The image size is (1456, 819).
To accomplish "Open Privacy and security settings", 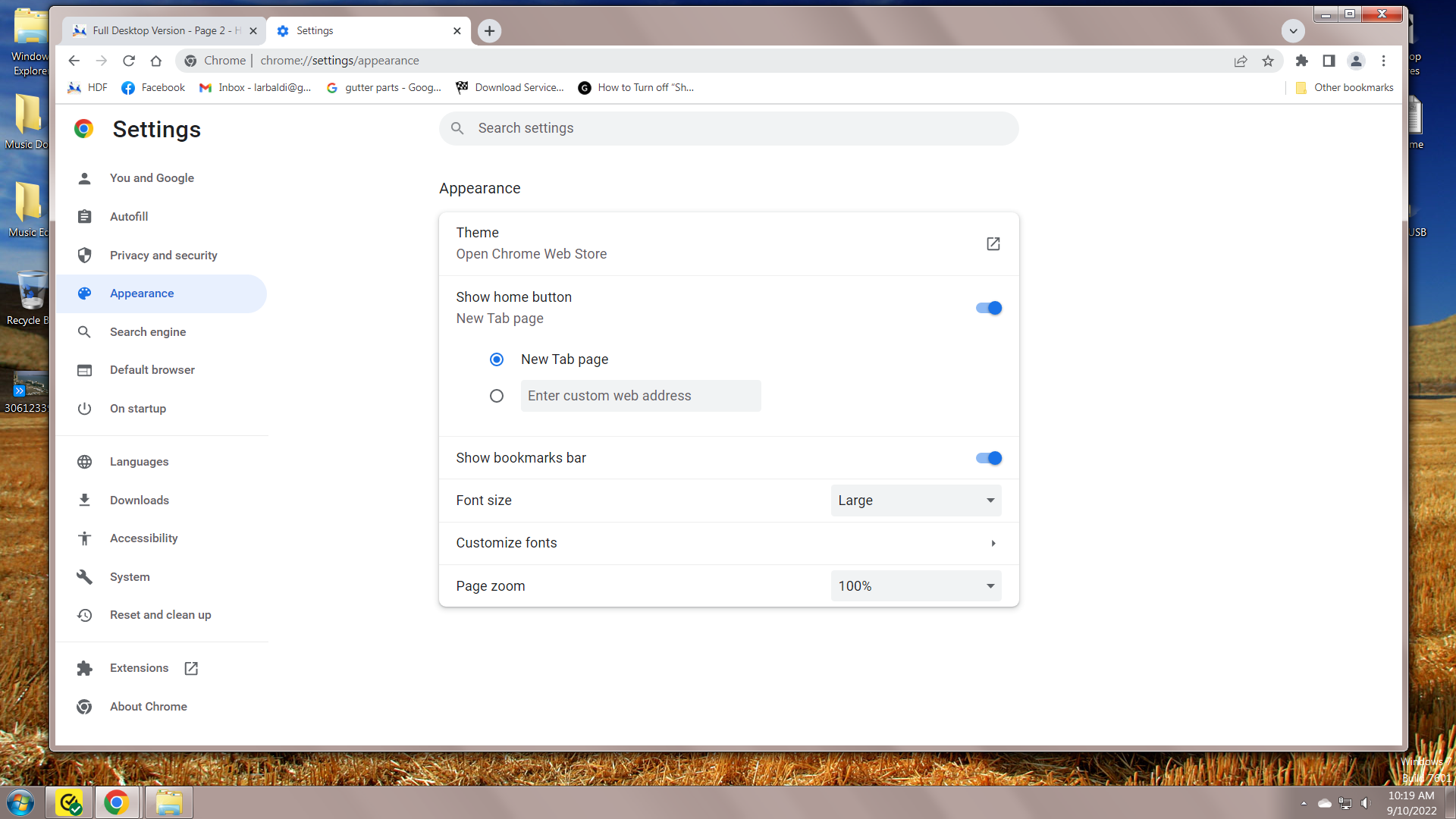I will click(163, 256).
